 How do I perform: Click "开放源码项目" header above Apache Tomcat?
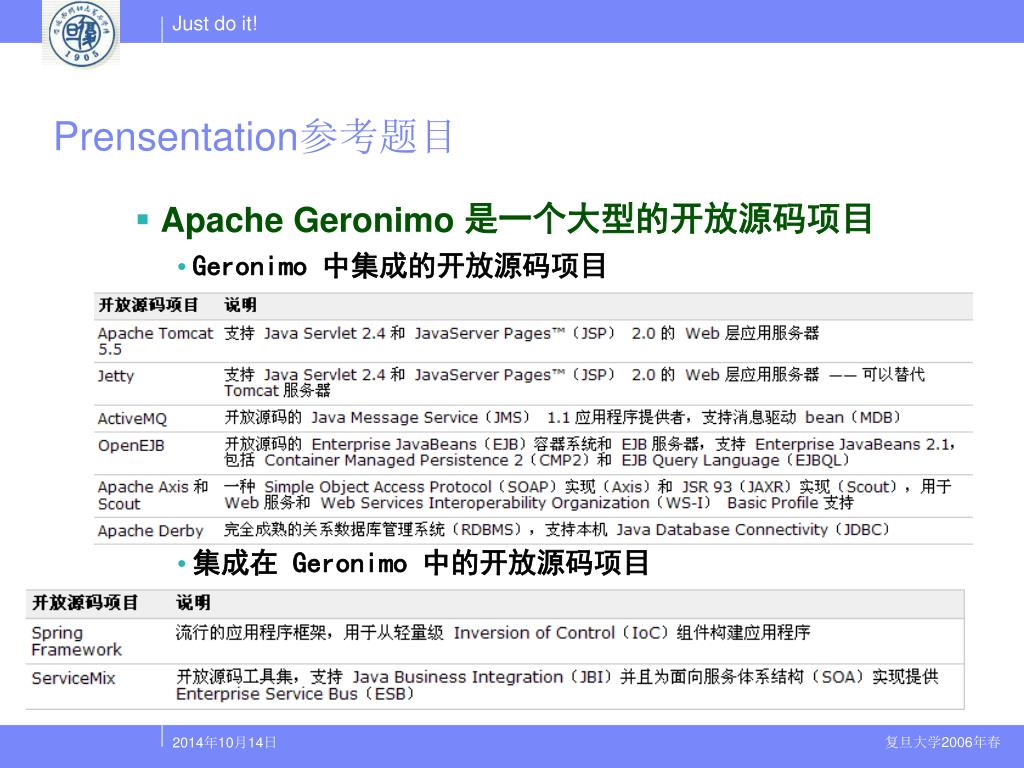click(x=148, y=305)
